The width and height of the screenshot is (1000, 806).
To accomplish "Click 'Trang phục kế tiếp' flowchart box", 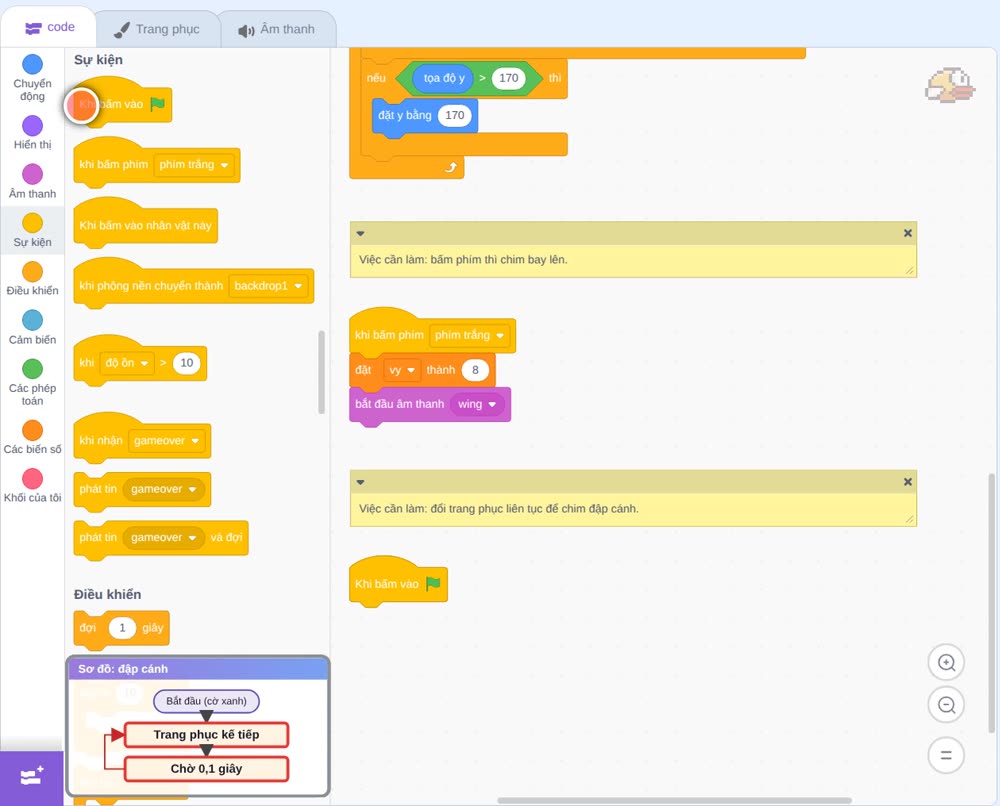I will tap(206, 735).
